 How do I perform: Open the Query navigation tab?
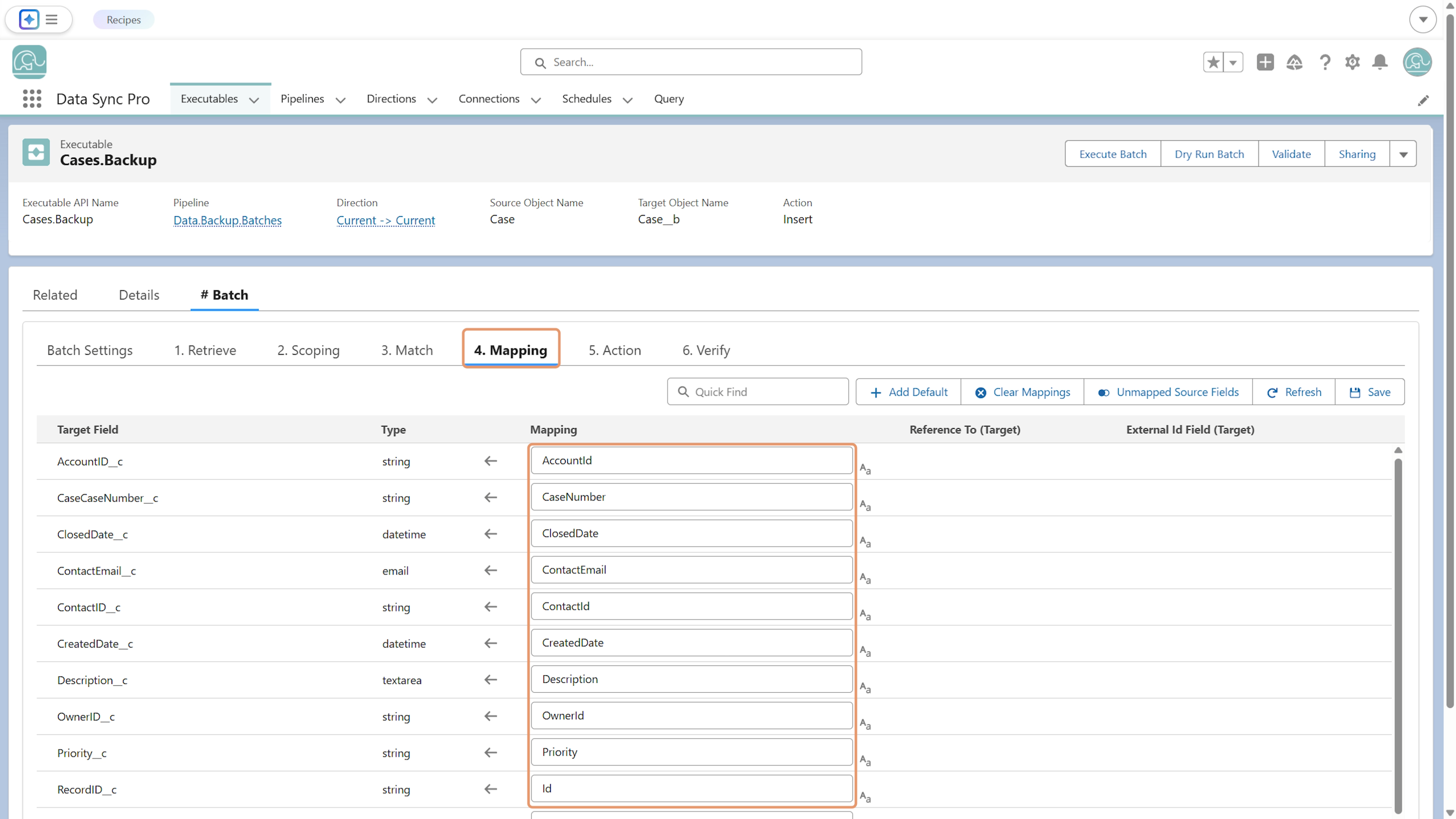tap(668, 99)
